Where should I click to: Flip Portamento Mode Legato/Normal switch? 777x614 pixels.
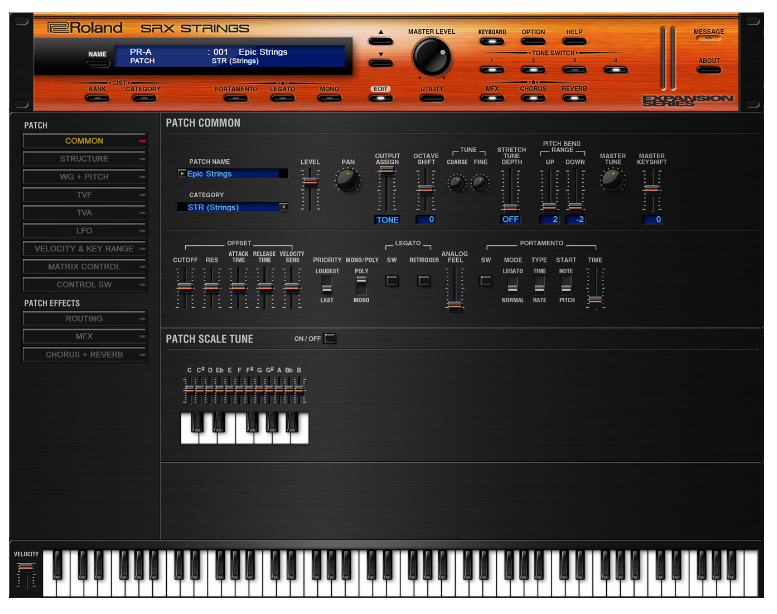[x=512, y=285]
